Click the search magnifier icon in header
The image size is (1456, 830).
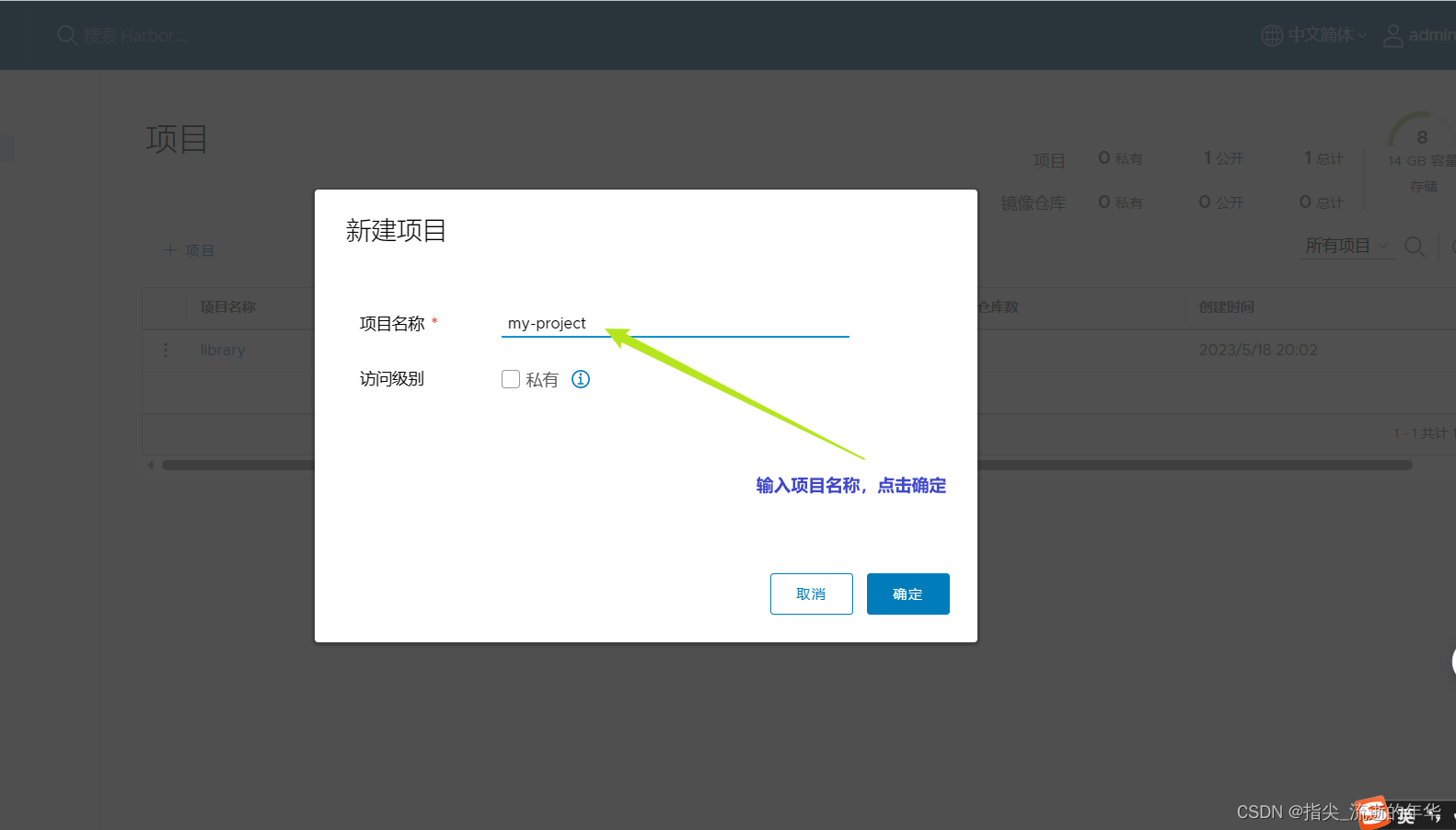click(66, 36)
